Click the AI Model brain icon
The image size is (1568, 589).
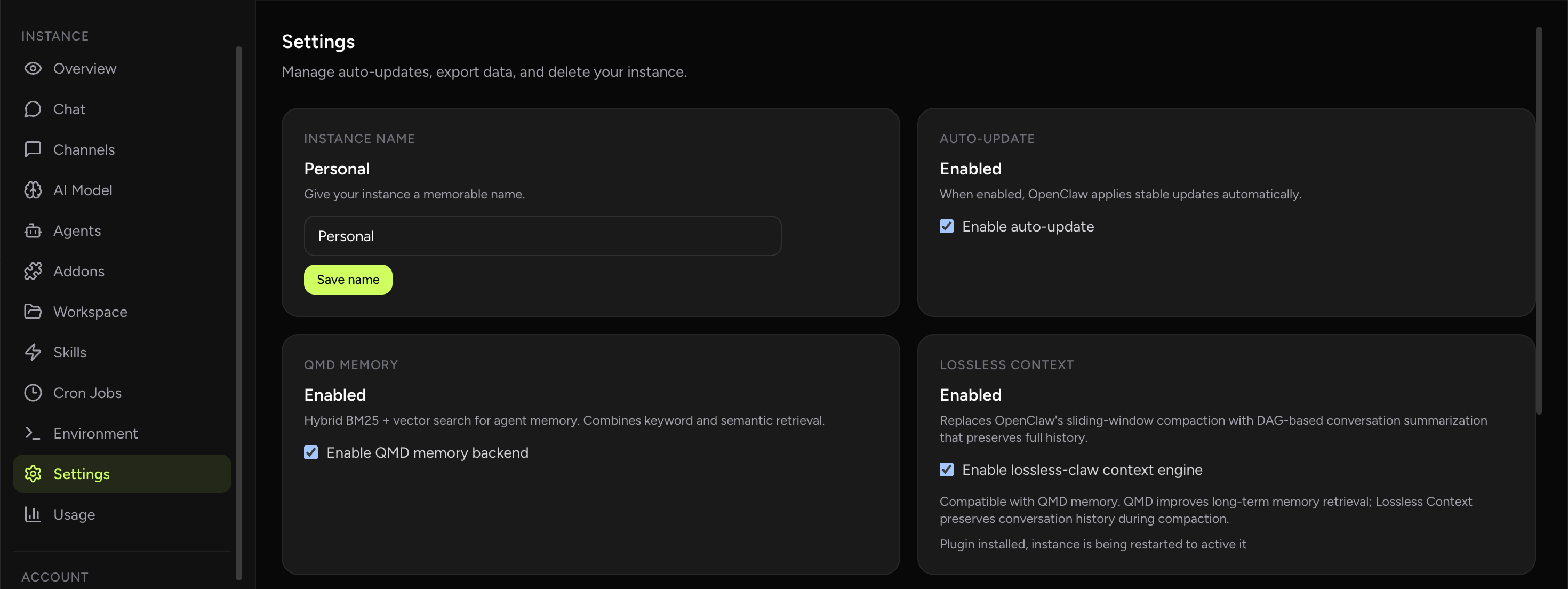click(33, 189)
